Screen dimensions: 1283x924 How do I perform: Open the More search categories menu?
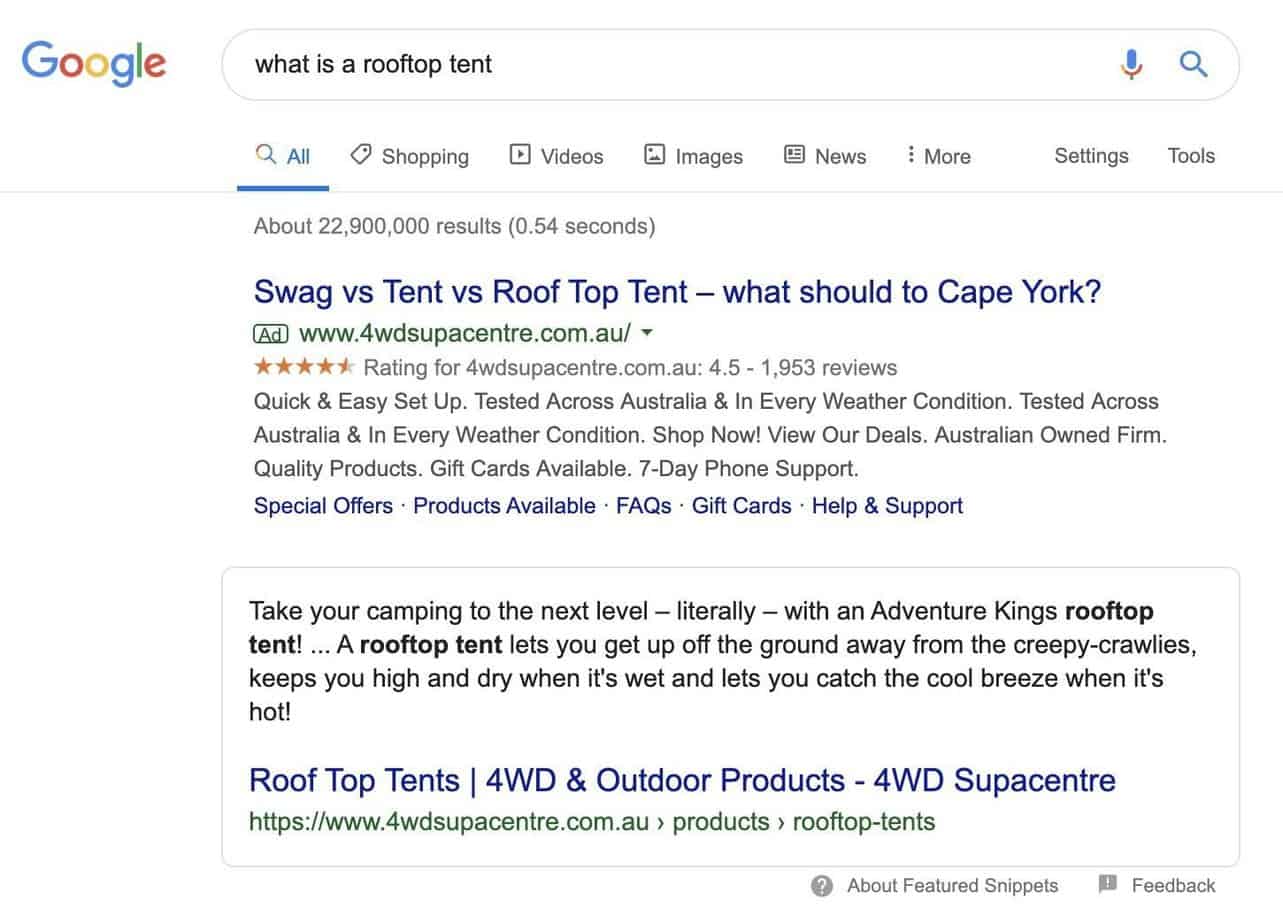pos(938,156)
